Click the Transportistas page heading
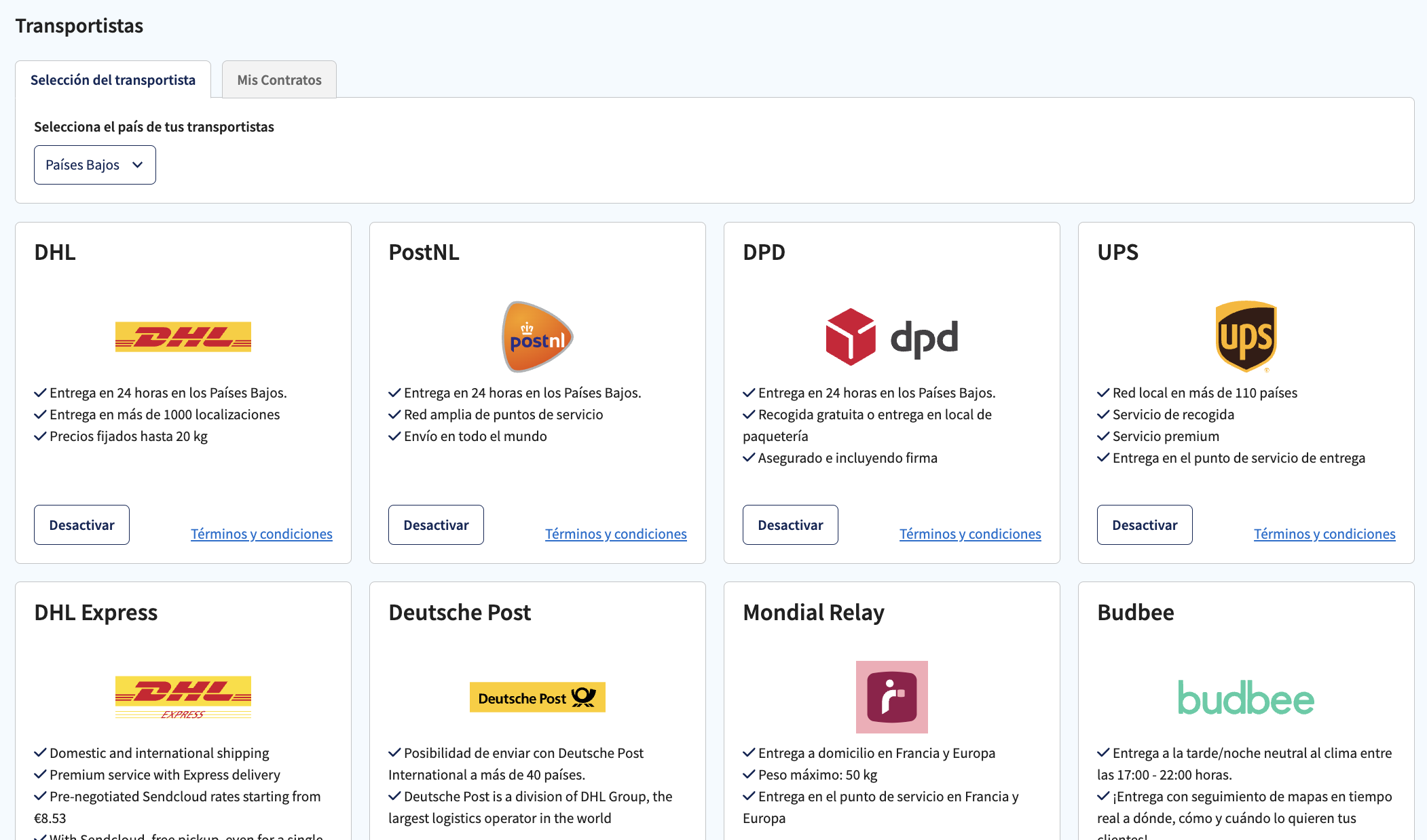The height and width of the screenshot is (840, 1427). pyautogui.click(x=79, y=26)
